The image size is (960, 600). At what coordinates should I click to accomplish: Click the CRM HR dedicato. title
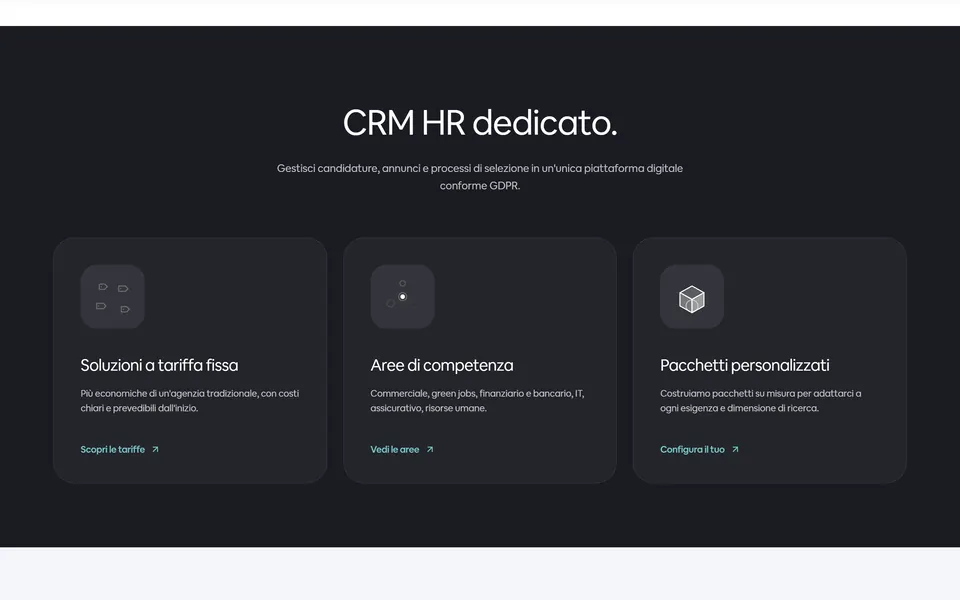480,123
